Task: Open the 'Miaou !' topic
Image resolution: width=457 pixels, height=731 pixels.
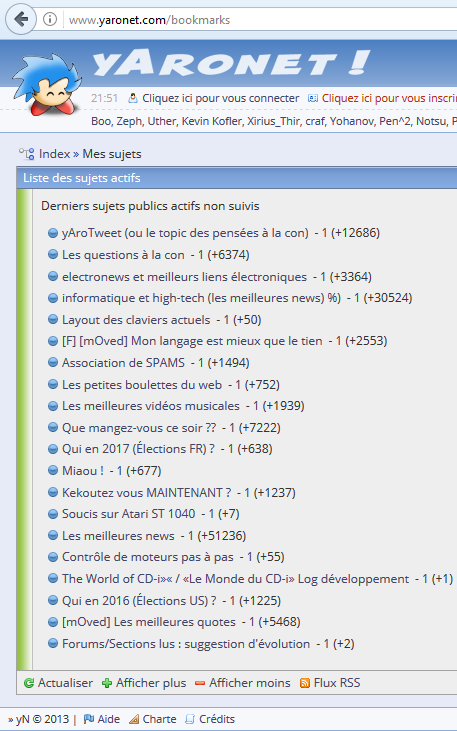Action: [x=83, y=470]
